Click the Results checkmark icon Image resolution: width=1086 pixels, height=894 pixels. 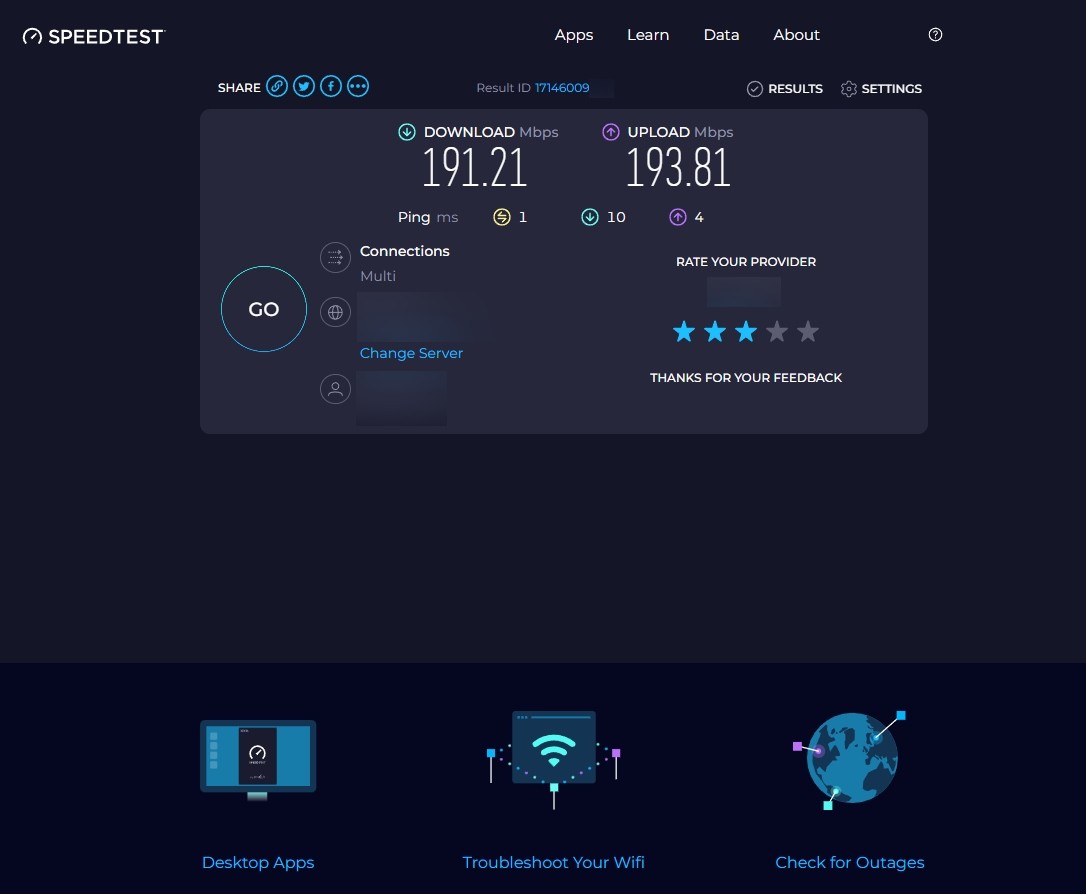point(755,89)
